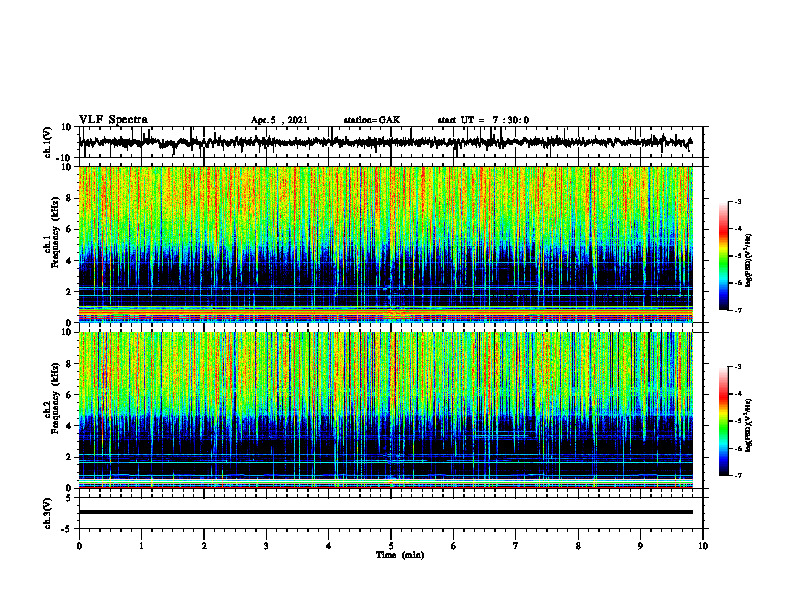The image size is (792, 612).
Task: Click time axis tick label "1"
Action: click(x=141, y=546)
